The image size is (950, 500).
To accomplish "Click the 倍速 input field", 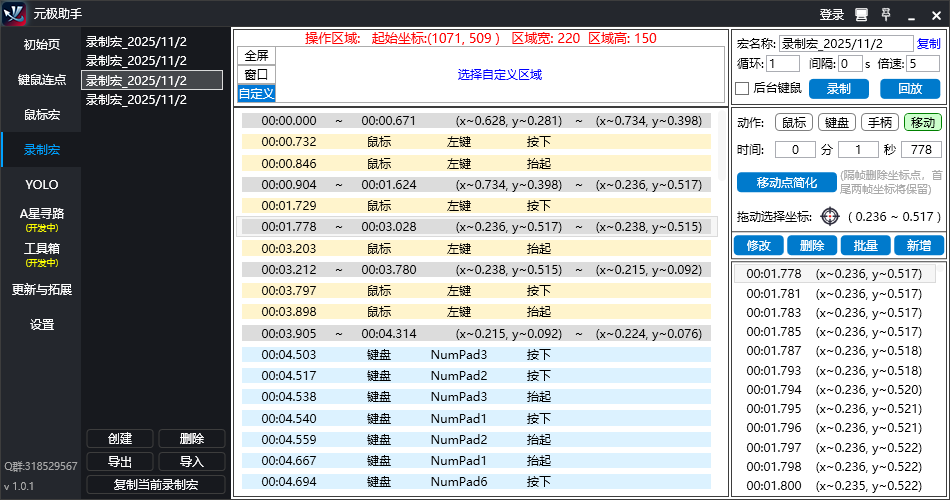I will [x=923, y=64].
